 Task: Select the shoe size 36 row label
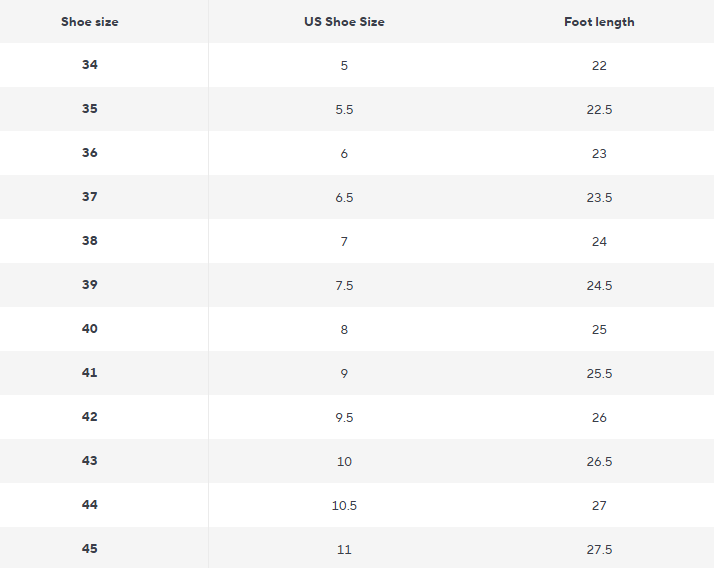click(90, 153)
